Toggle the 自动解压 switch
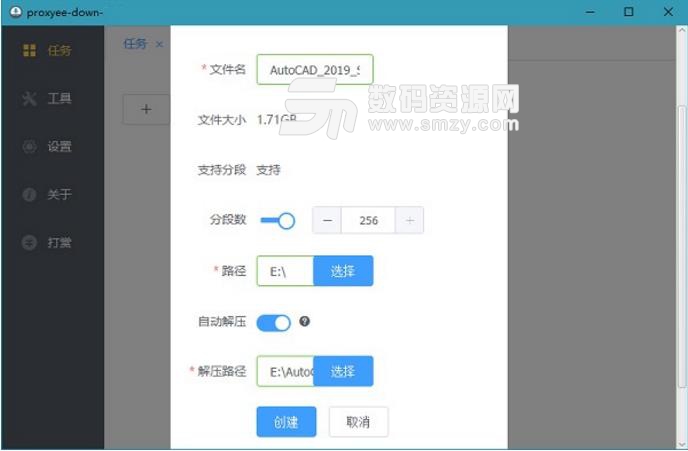 (x=274, y=323)
